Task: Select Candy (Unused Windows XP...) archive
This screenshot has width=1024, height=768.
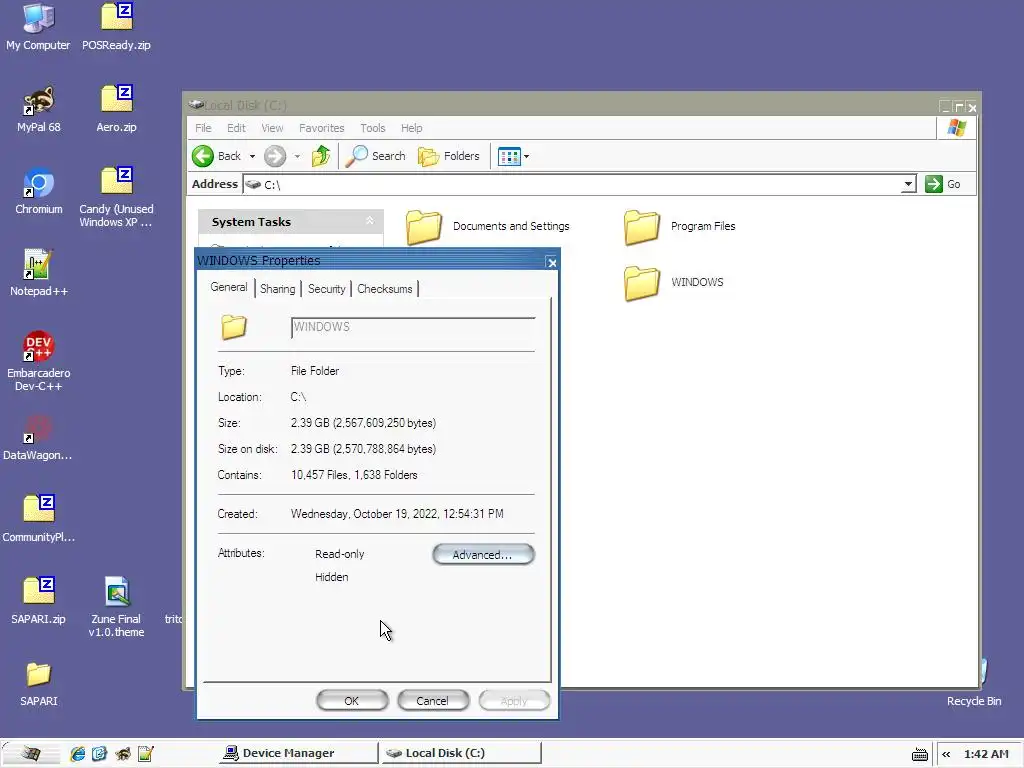Action: click(116, 197)
